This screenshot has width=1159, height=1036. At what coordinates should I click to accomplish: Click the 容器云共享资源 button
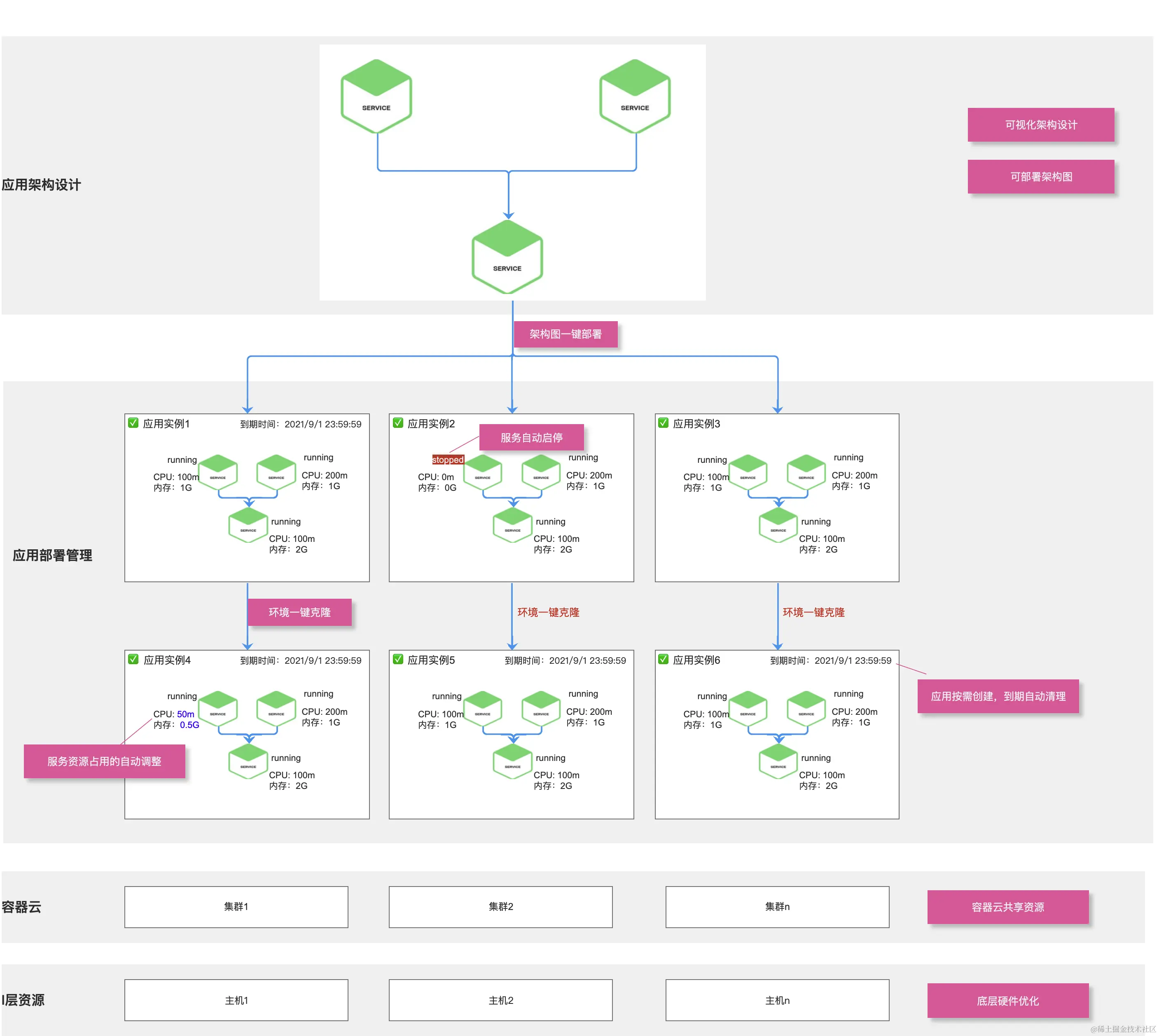(1007, 907)
